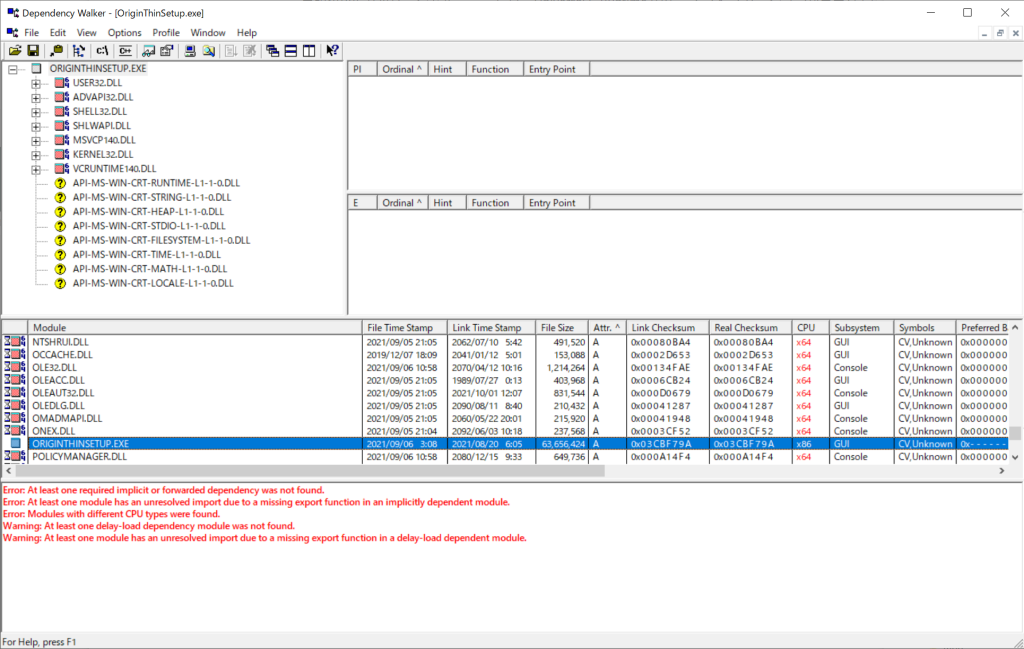This screenshot has height=649, width=1024.
Task: Expand the VCRUNTIME140.DLL tree node
Action: click(36, 169)
